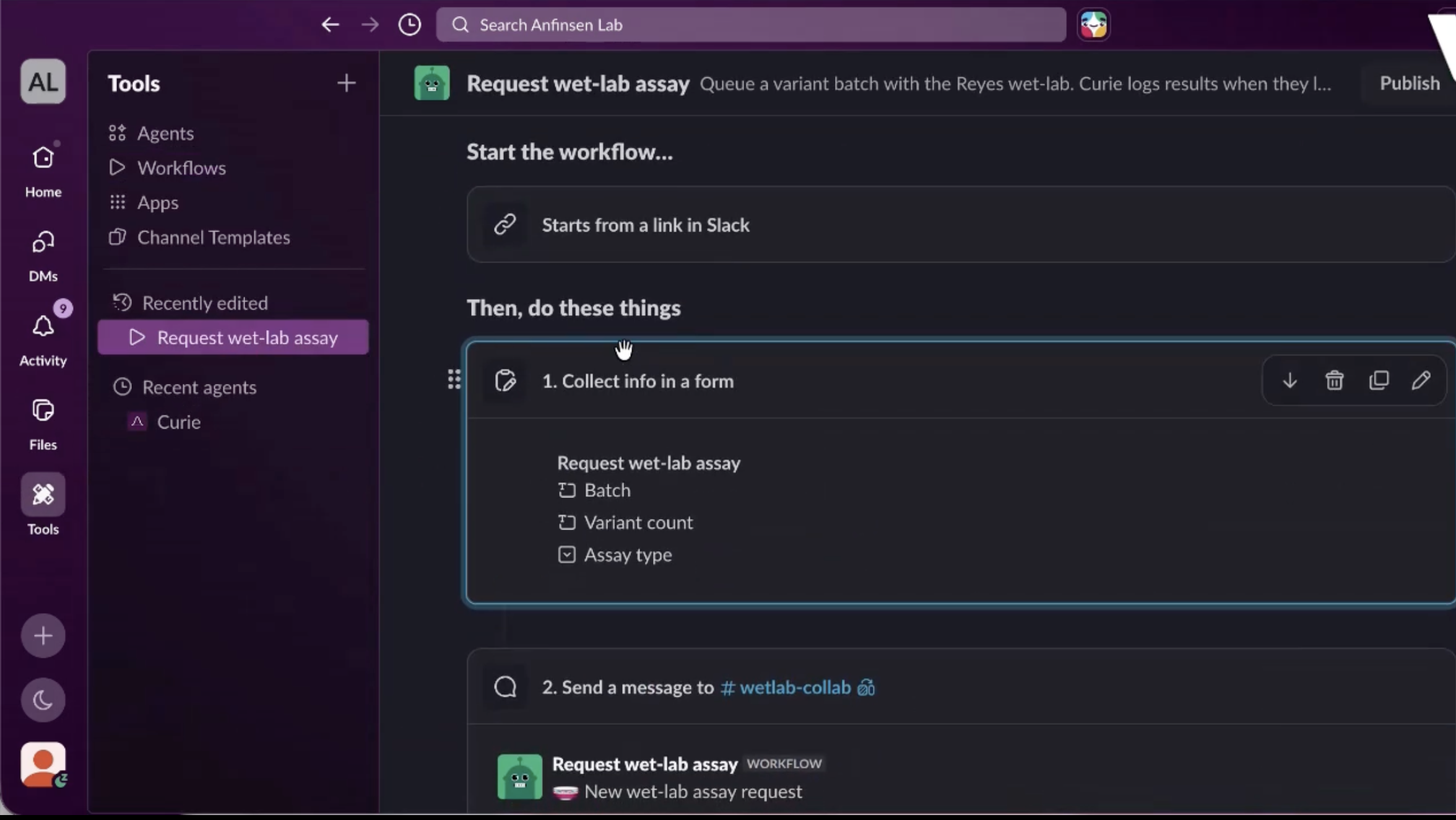
Task: Go to Home in the sidebar
Action: click(43, 170)
